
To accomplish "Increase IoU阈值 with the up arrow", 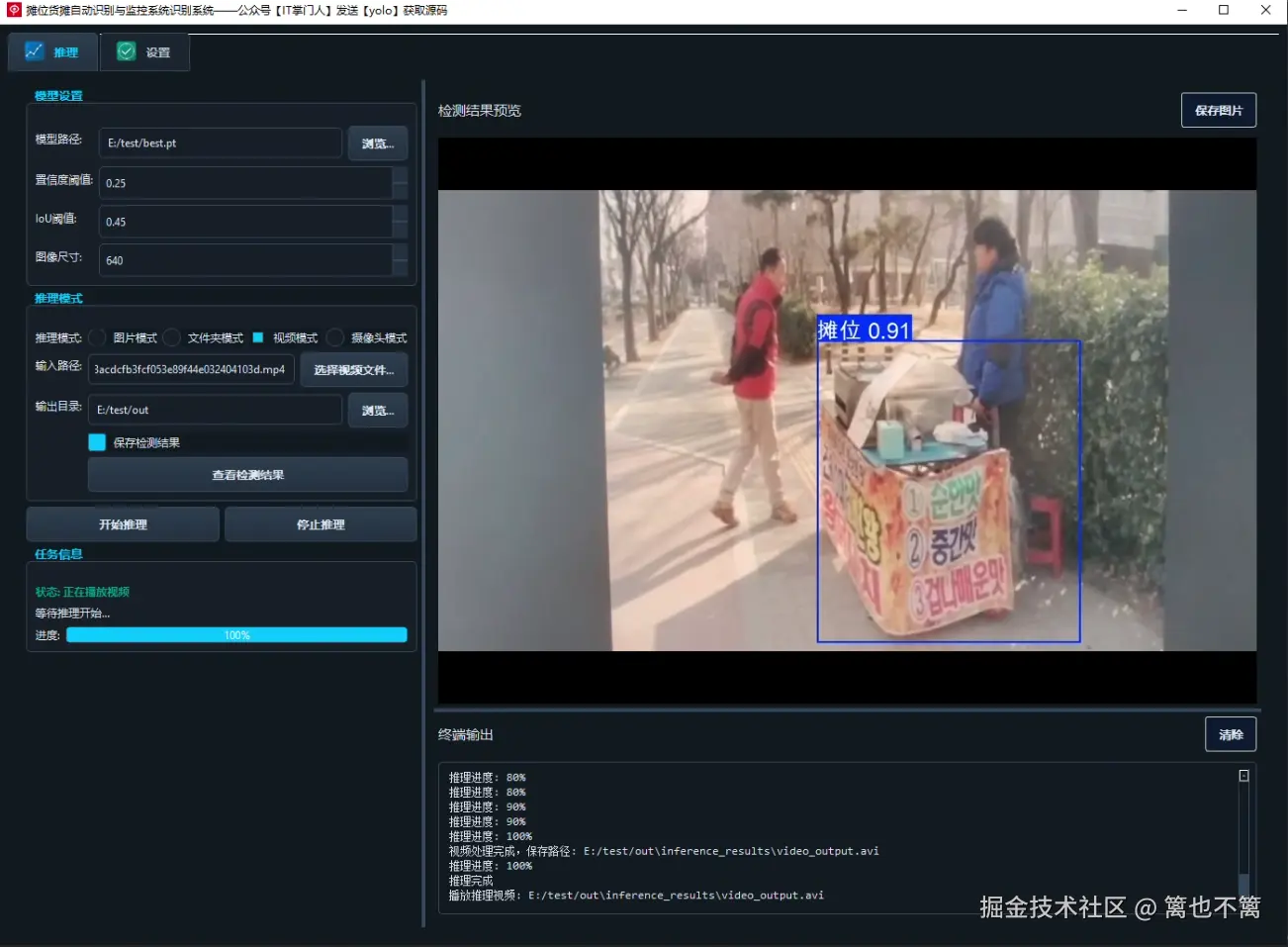I will [401, 214].
